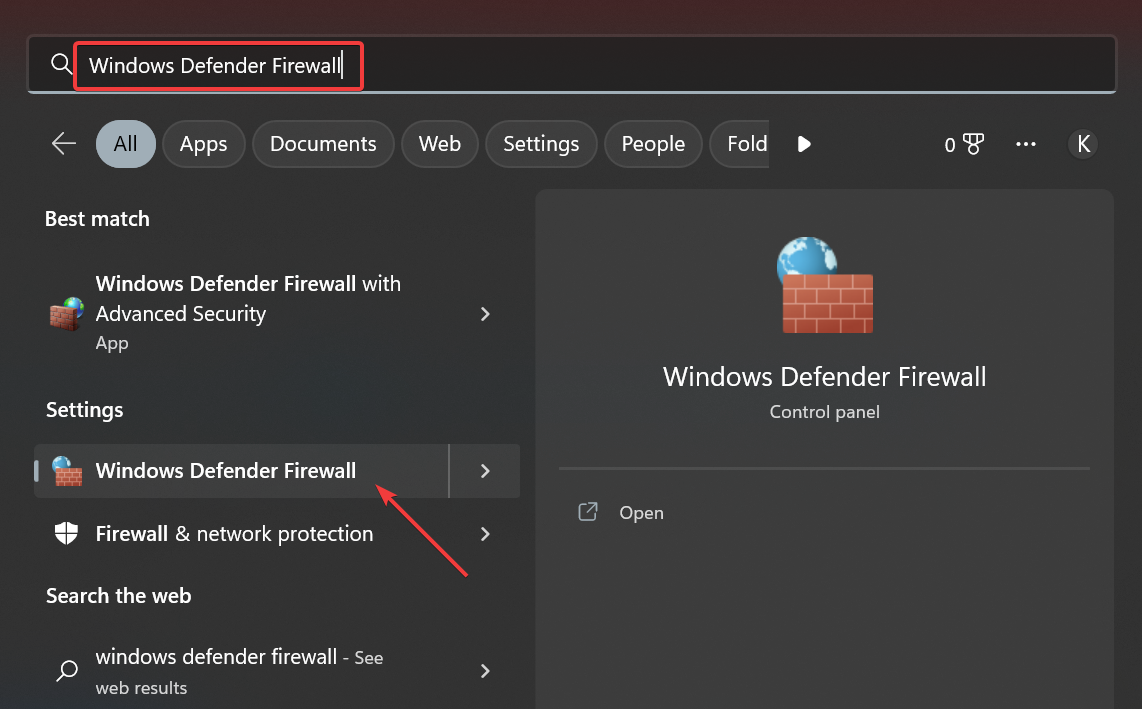Image resolution: width=1142 pixels, height=709 pixels.
Task: Open Windows Defender Firewall from the preview pane
Action: [x=641, y=512]
